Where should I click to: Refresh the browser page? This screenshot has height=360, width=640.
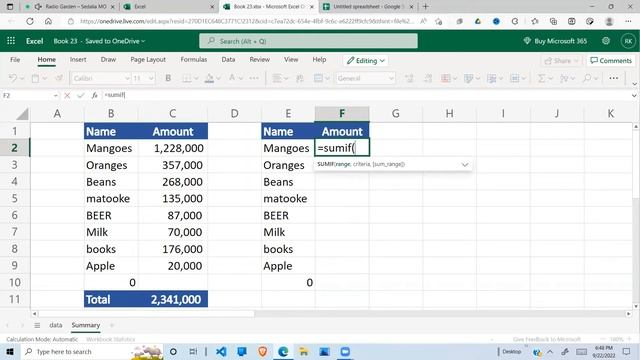30,21
